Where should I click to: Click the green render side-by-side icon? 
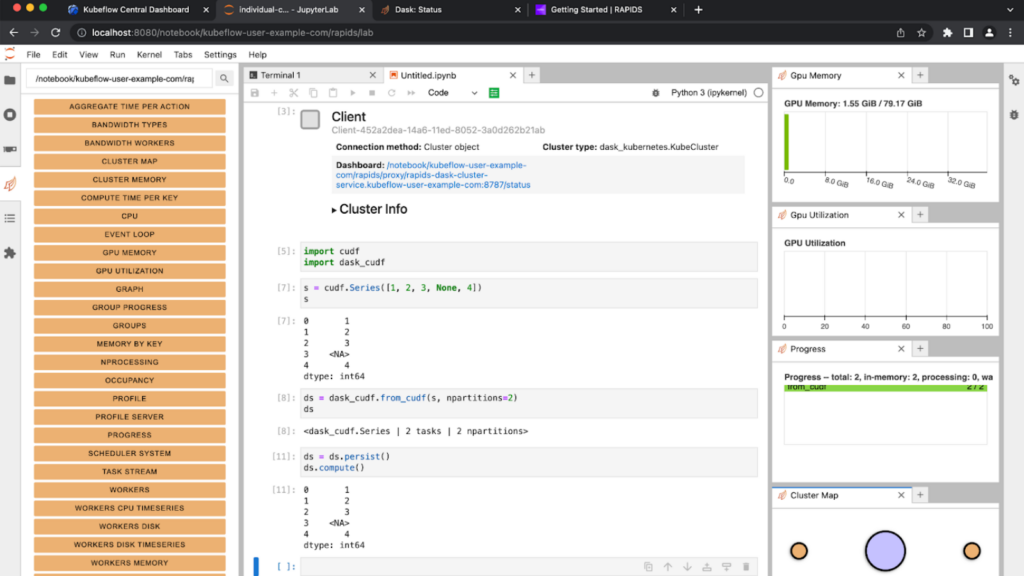pyautogui.click(x=494, y=93)
